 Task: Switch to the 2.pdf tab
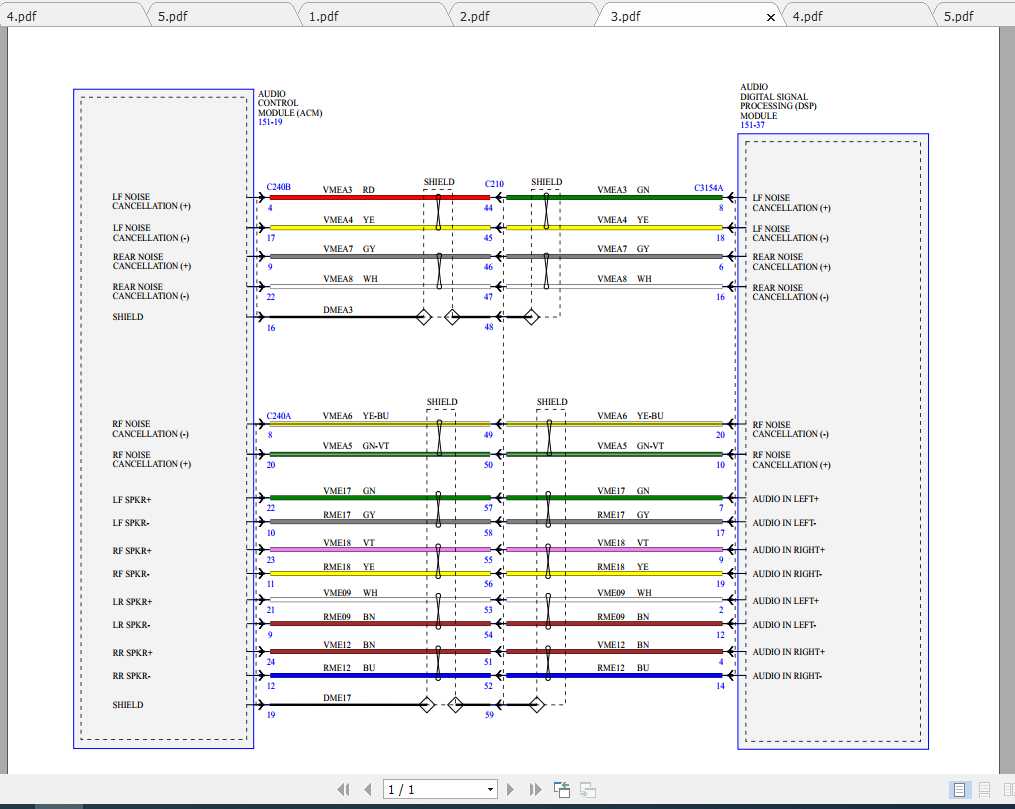[474, 15]
